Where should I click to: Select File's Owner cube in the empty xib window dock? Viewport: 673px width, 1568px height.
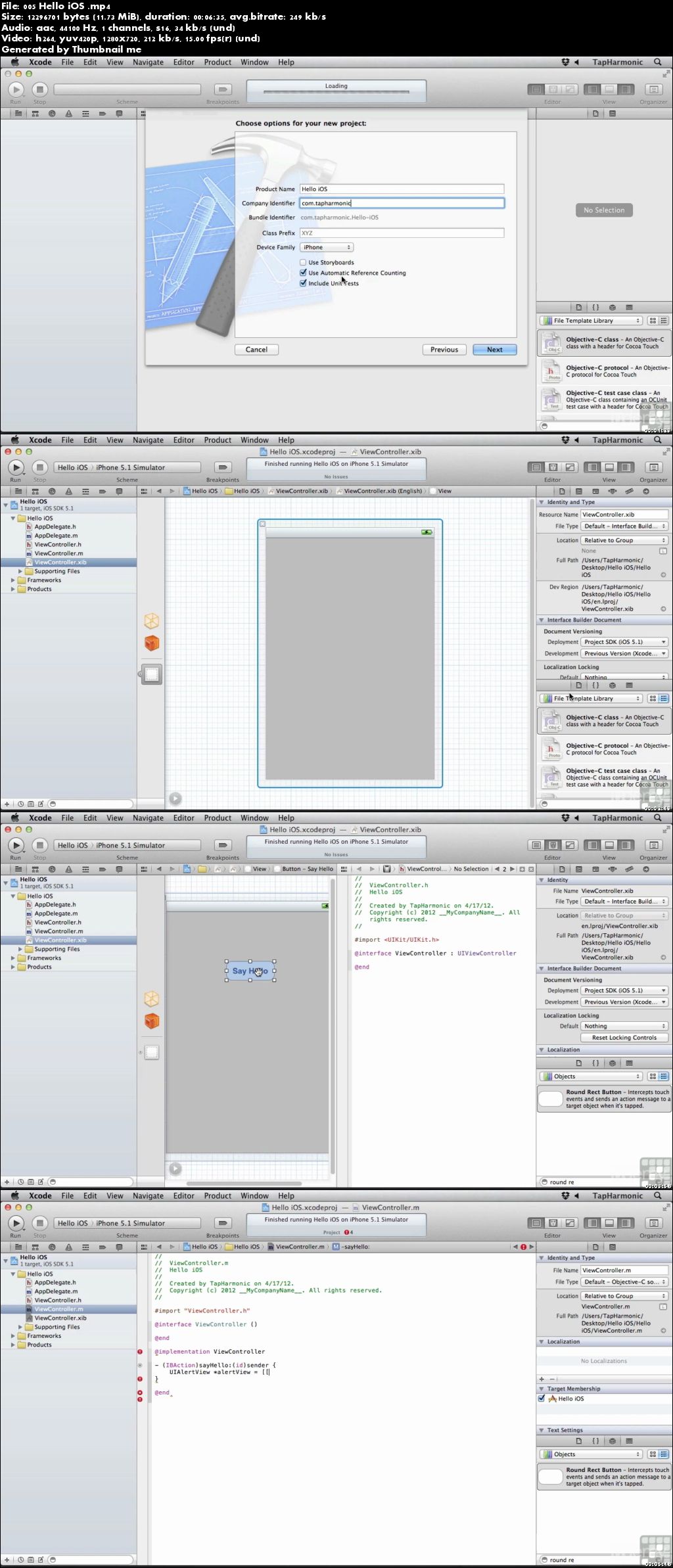152,621
